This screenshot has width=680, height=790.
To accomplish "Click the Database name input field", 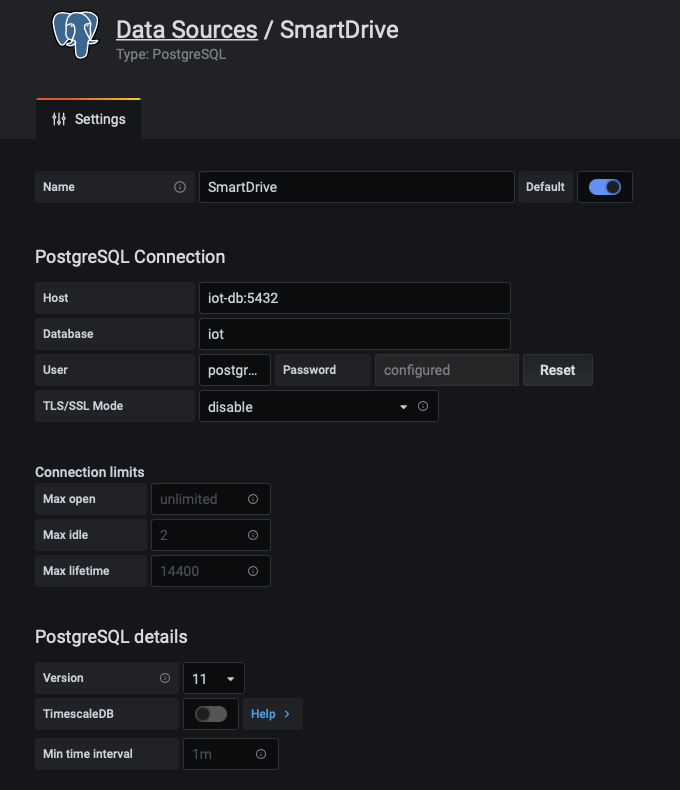I will tap(355, 334).
